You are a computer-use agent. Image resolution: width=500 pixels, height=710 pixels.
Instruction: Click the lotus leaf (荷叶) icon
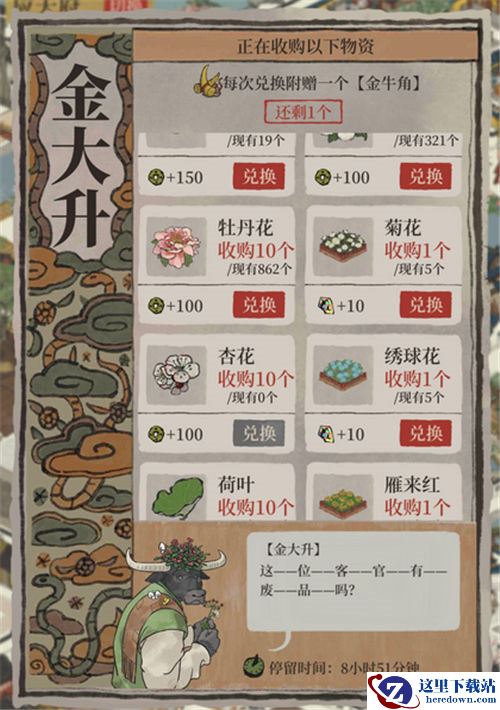tap(177, 498)
